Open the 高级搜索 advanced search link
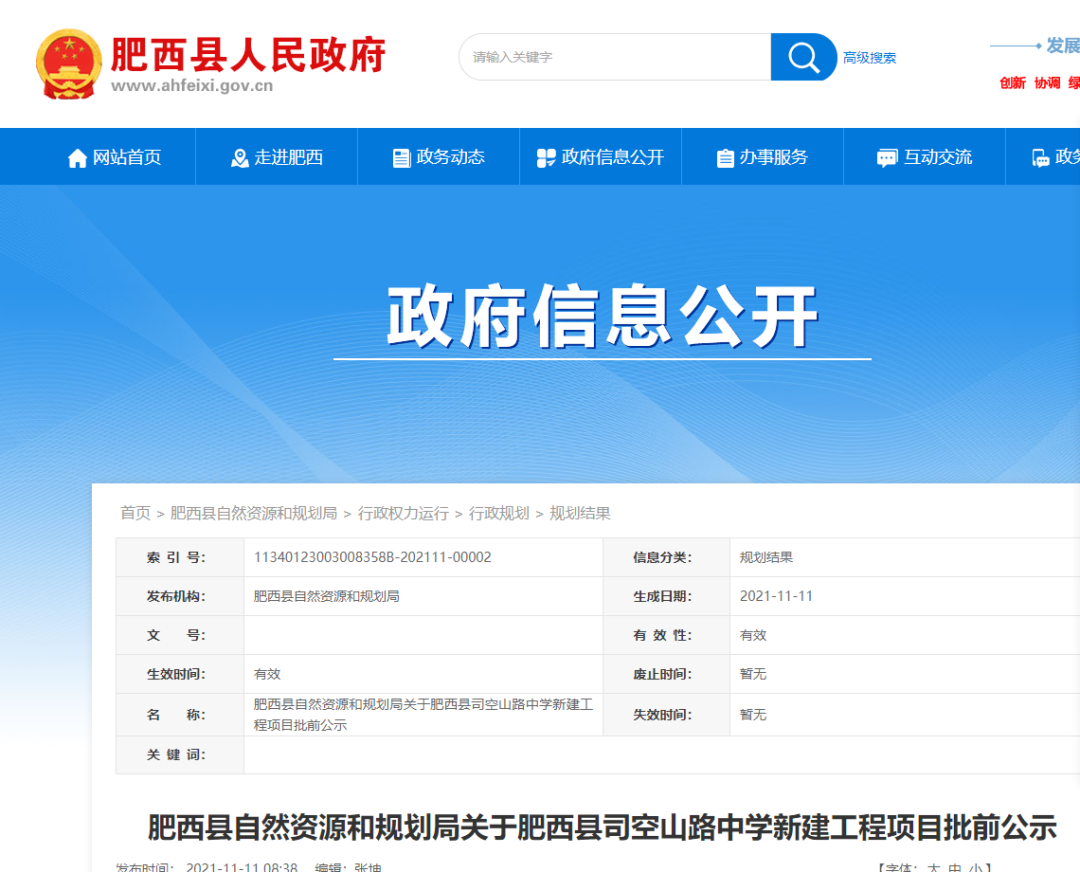 tap(869, 58)
